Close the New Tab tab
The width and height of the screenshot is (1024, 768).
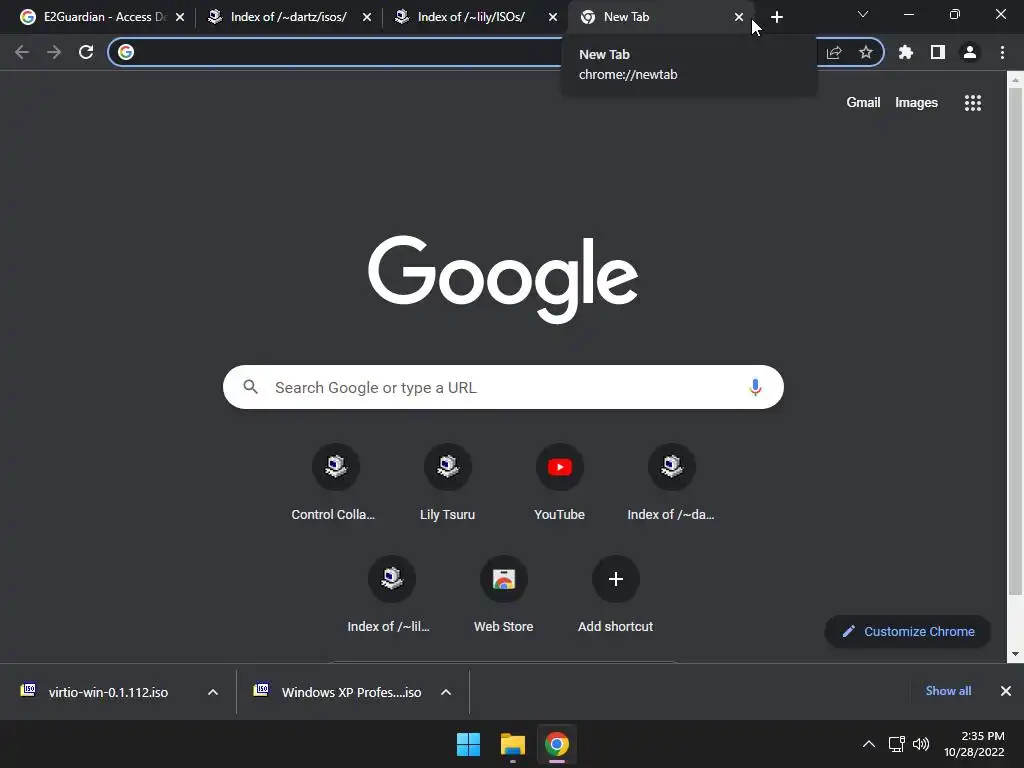tap(739, 17)
